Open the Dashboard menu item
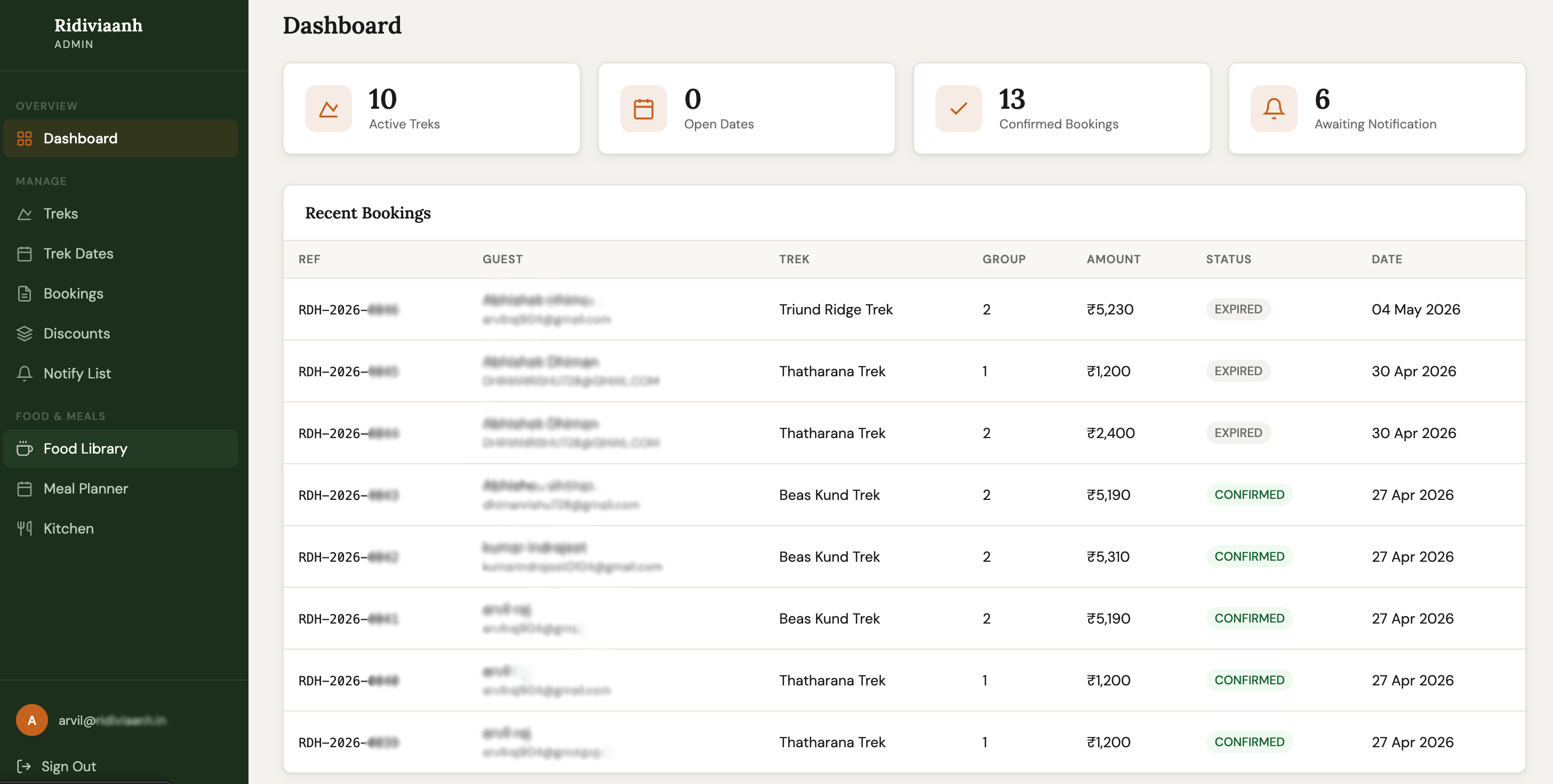Image resolution: width=1553 pixels, height=784 pixels. click(x=121, y=138)
